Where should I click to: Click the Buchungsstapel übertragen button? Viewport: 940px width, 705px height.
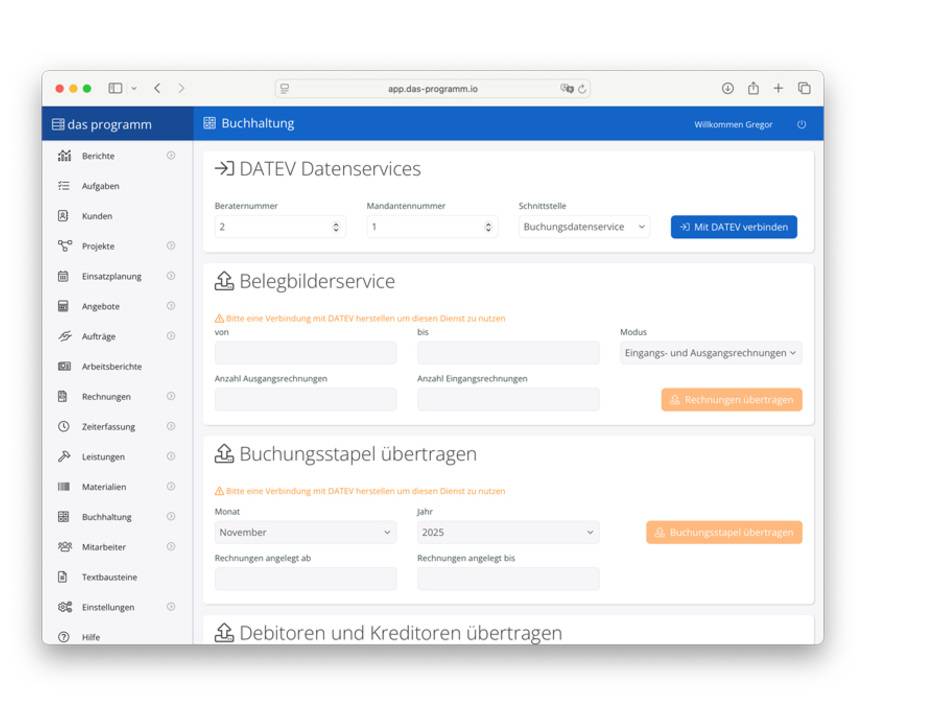(723, 532)
